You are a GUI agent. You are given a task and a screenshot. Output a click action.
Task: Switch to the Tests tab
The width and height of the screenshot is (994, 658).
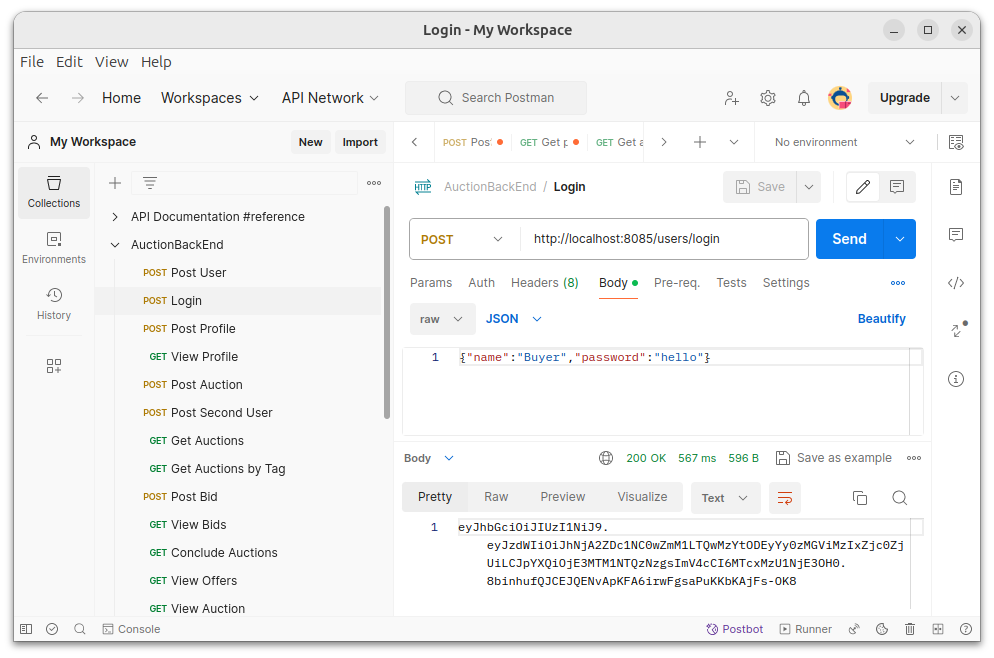click(x=731, y=283)
